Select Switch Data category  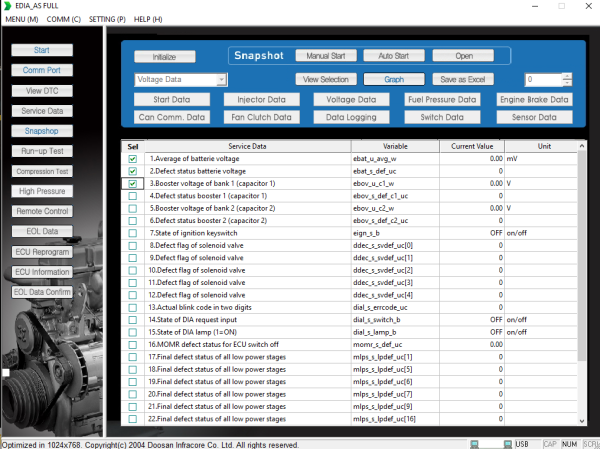[442, 117]
